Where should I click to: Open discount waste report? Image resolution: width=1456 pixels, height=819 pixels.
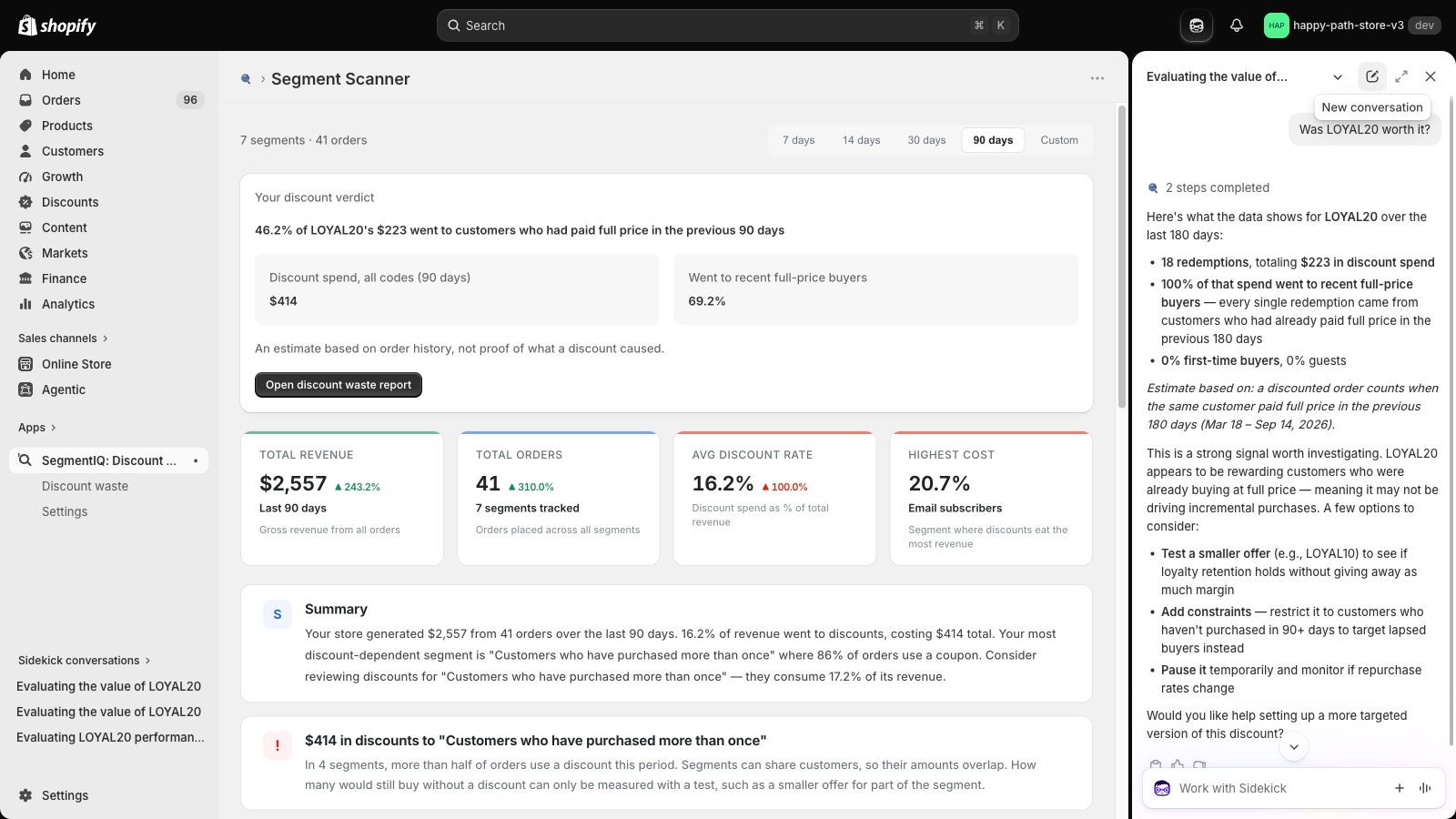[x=339, y=385]
